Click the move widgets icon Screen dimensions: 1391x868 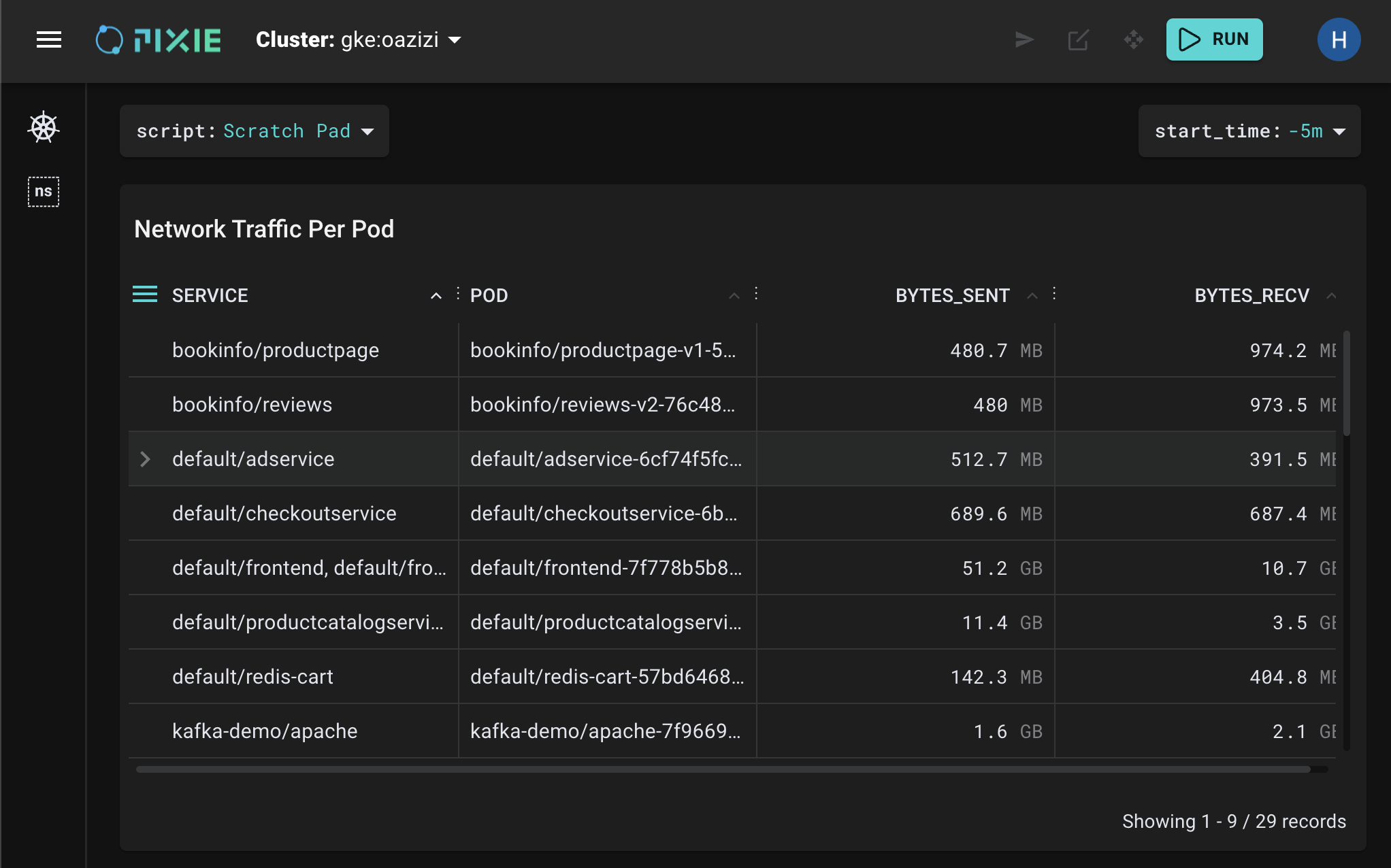(x=1133, y=39)
